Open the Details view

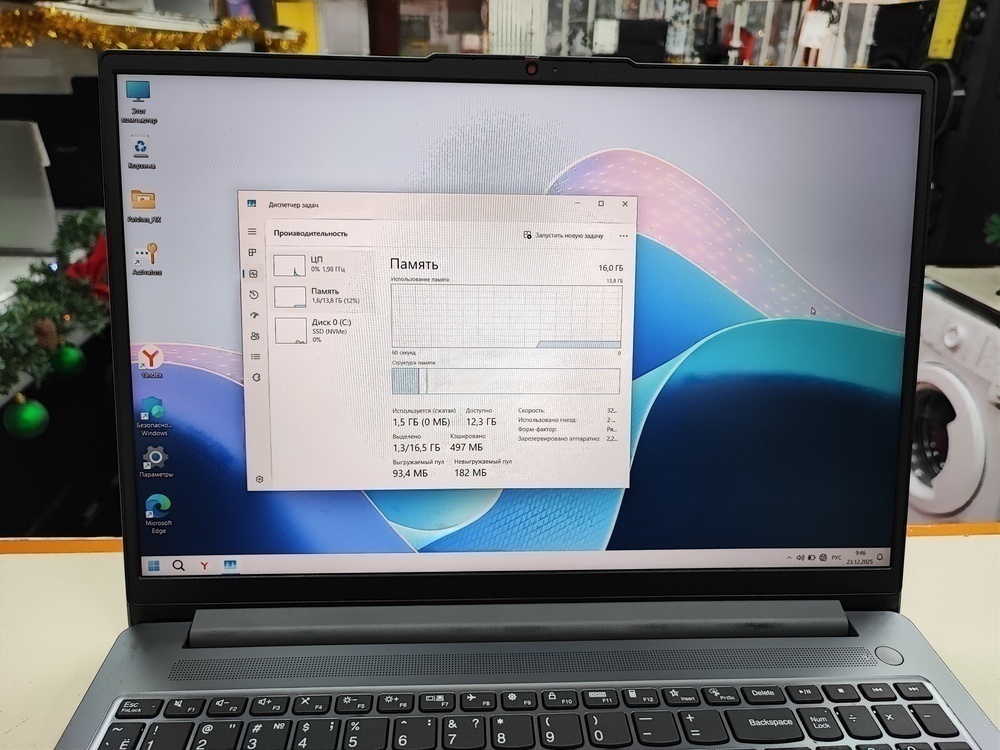252,356
